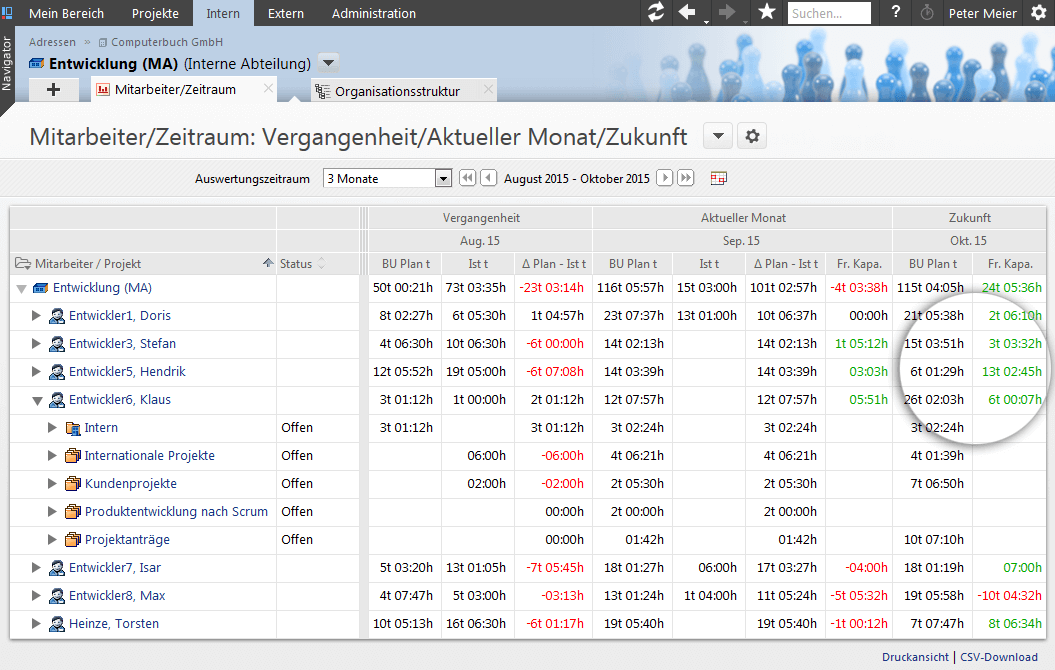Open Produktentwicklung nach Scrum project link

[x=176, y=512]
